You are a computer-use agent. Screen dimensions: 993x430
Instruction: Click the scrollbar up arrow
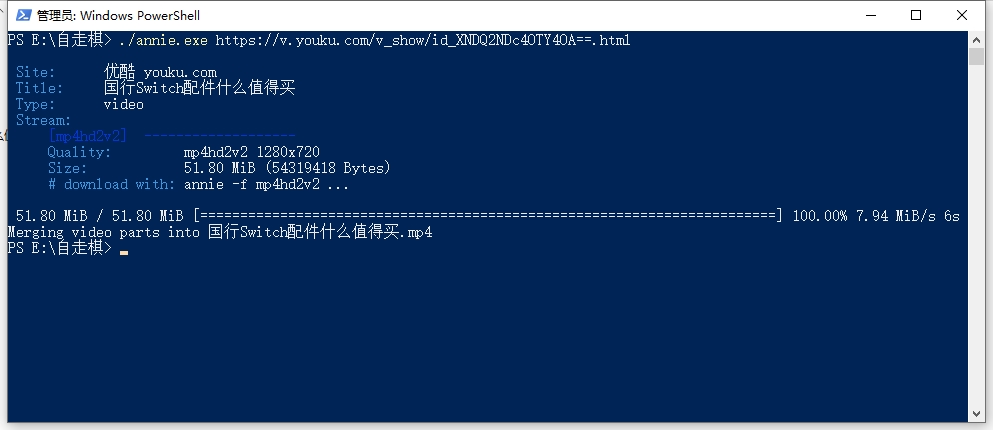(x=978, y=39)
